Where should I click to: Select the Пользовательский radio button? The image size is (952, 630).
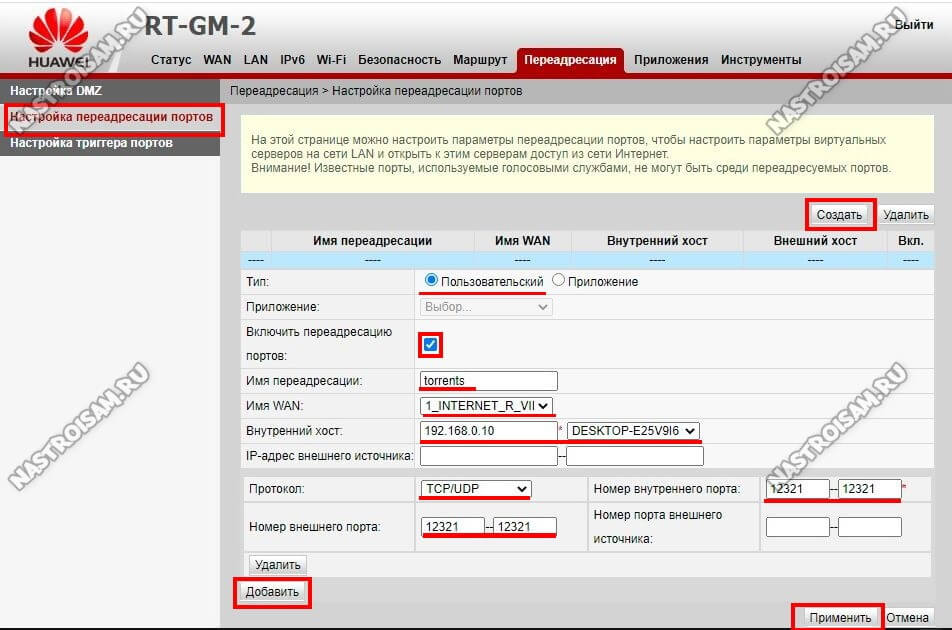tap(432, 281)
